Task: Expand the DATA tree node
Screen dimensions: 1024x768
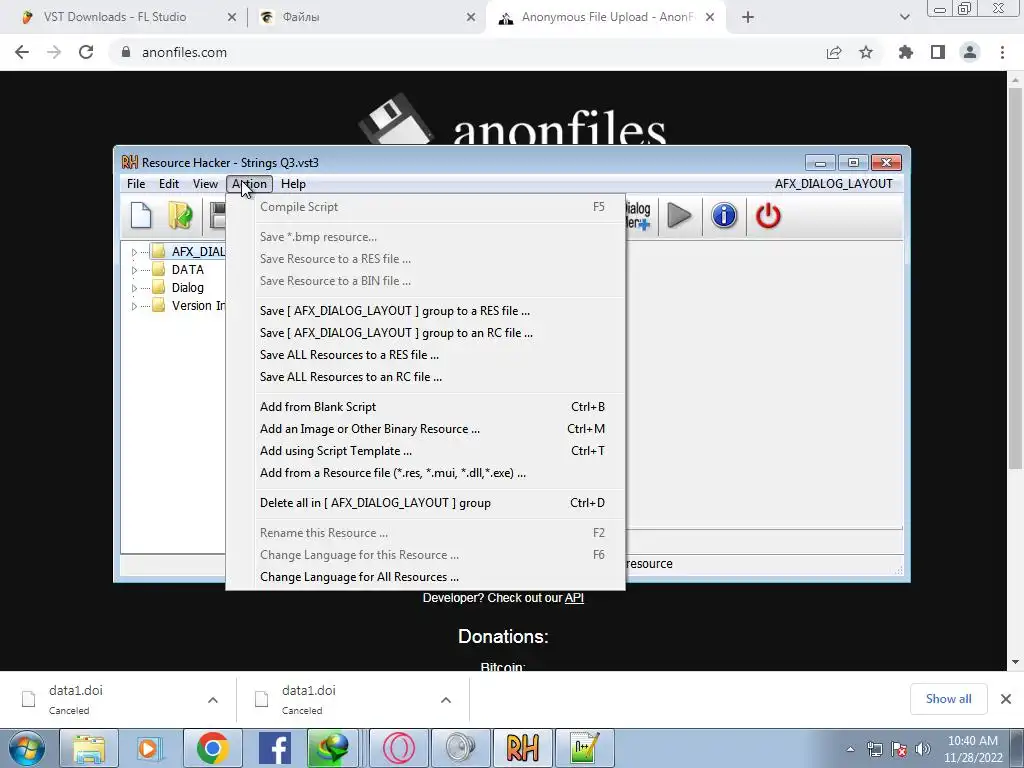Action: coord(135,270)
